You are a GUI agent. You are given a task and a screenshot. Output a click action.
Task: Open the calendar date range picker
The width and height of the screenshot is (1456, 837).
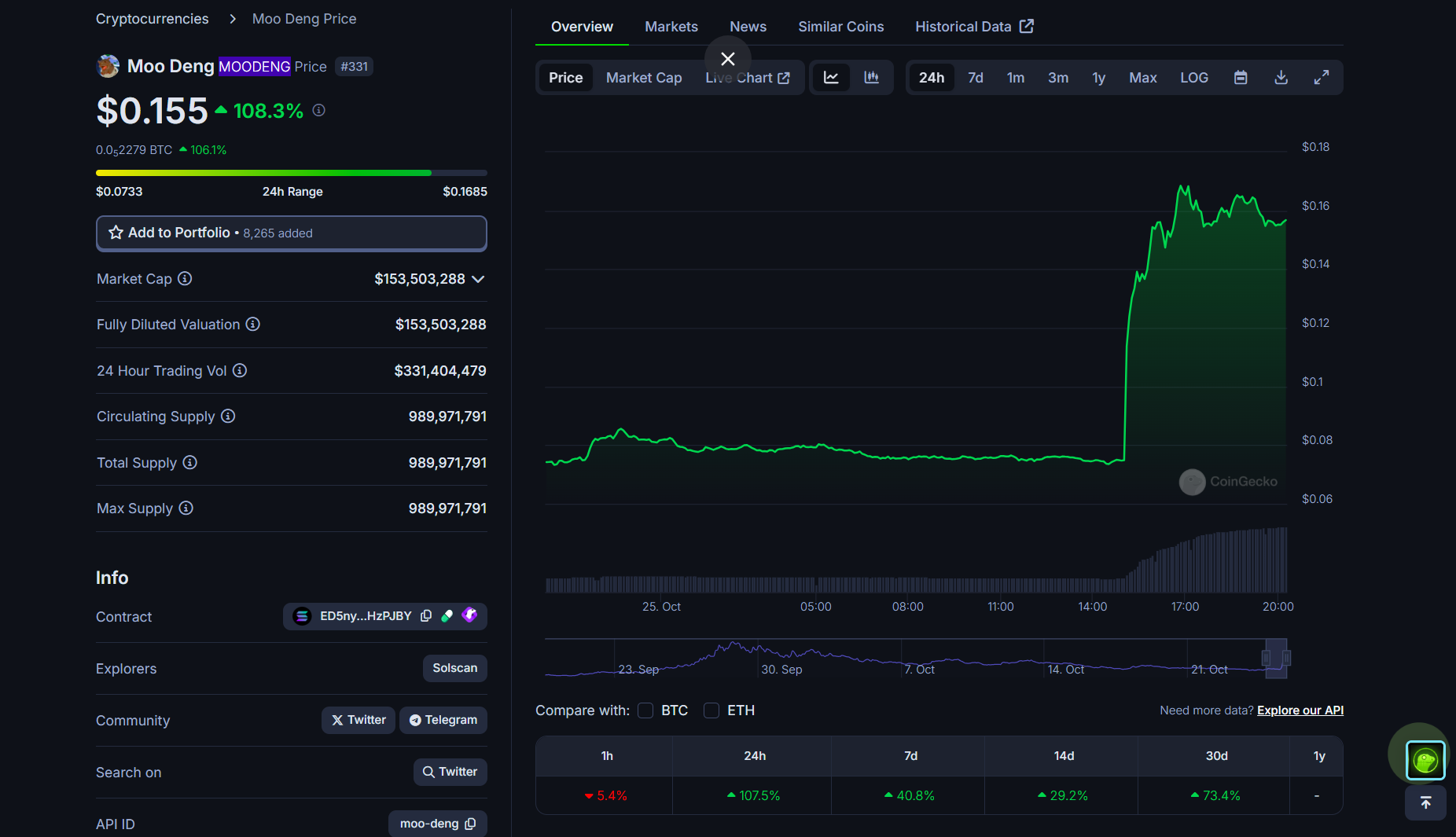click(x=1241, y=77)
